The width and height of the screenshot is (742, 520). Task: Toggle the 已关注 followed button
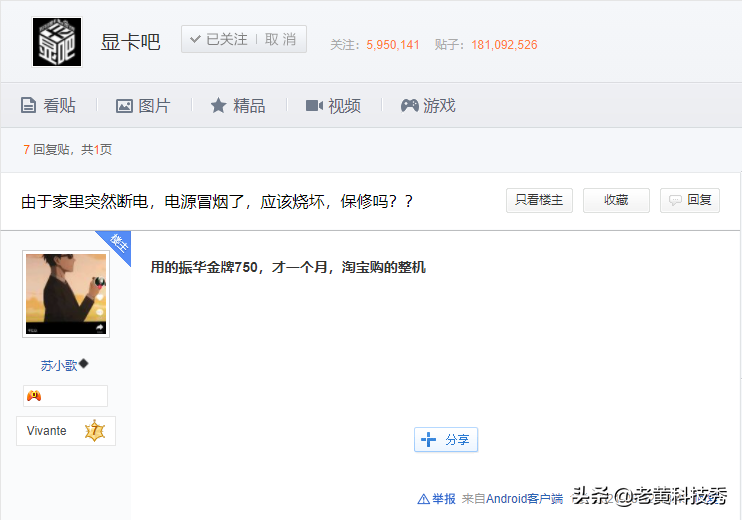[219, 39]
